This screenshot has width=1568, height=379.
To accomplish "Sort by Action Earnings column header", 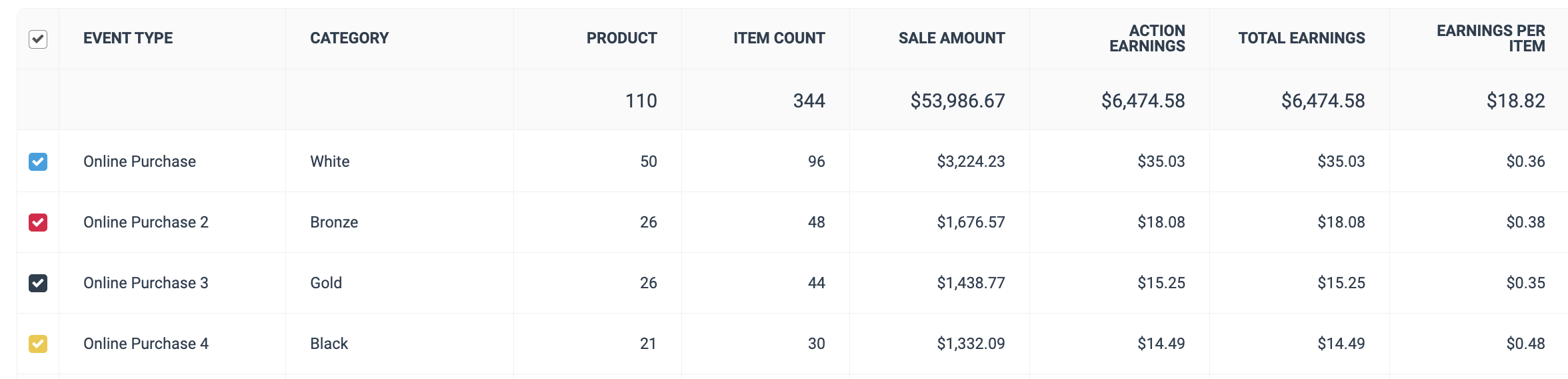I will point(1147,38).
